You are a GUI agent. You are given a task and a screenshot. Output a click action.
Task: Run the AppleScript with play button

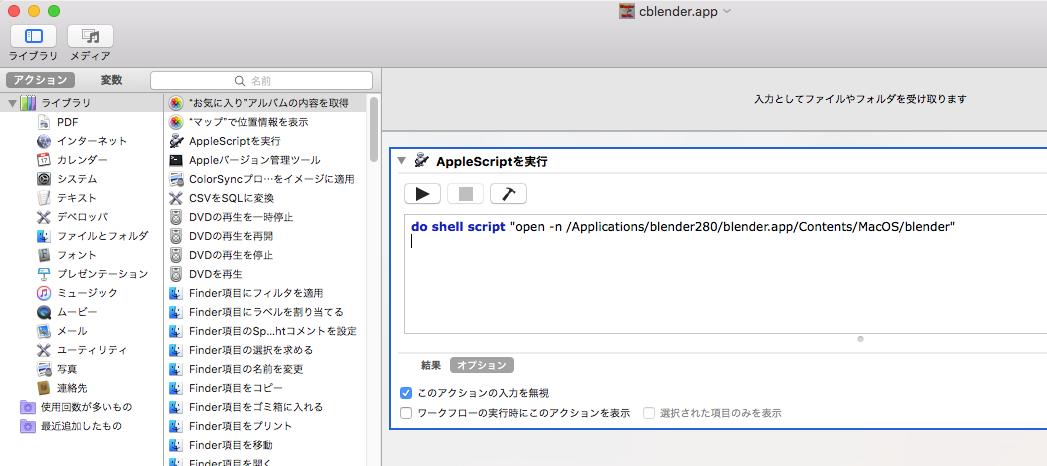[422, 194]
